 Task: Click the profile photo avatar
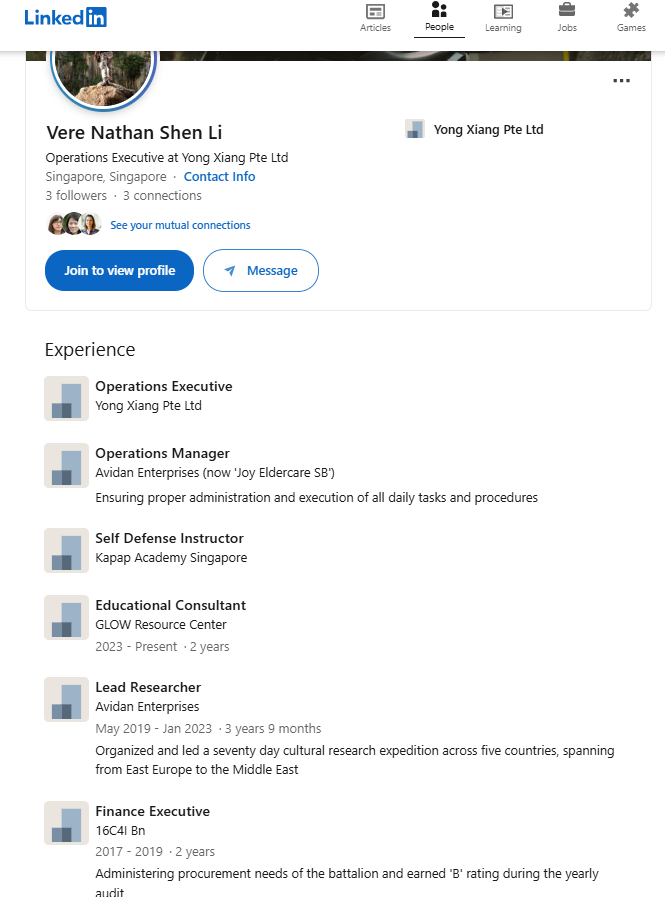(x=103, y=71)
